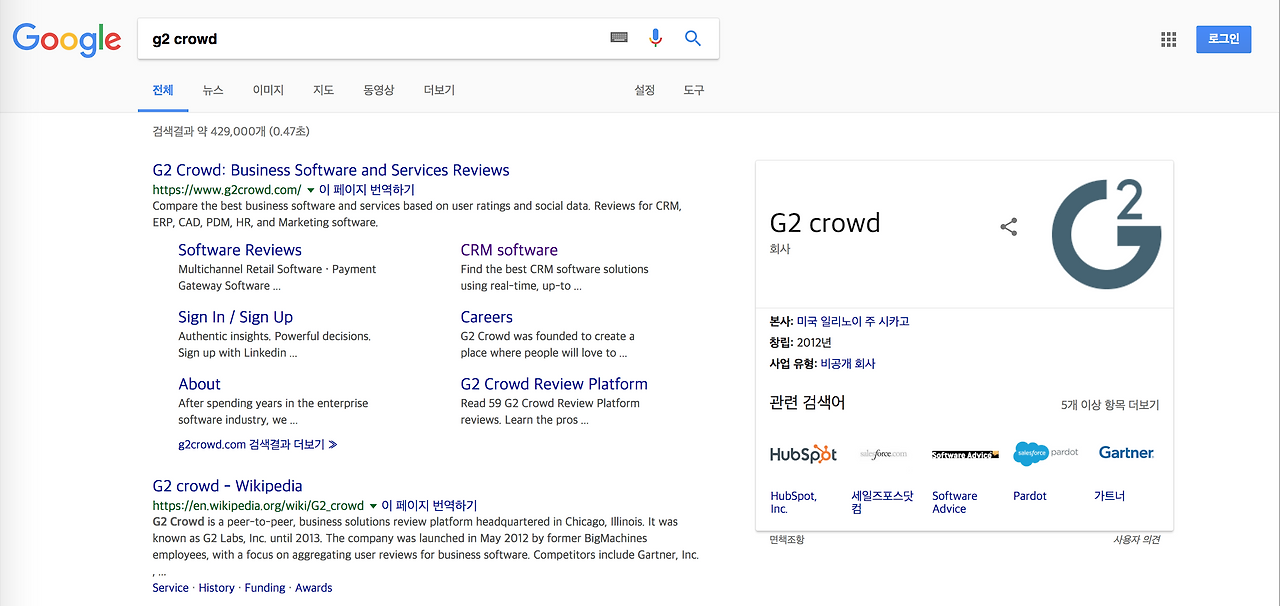The width and height of the screenshot is (1280, 606).
Task: Open the 도구 menu
Action: tap(694, 90)
